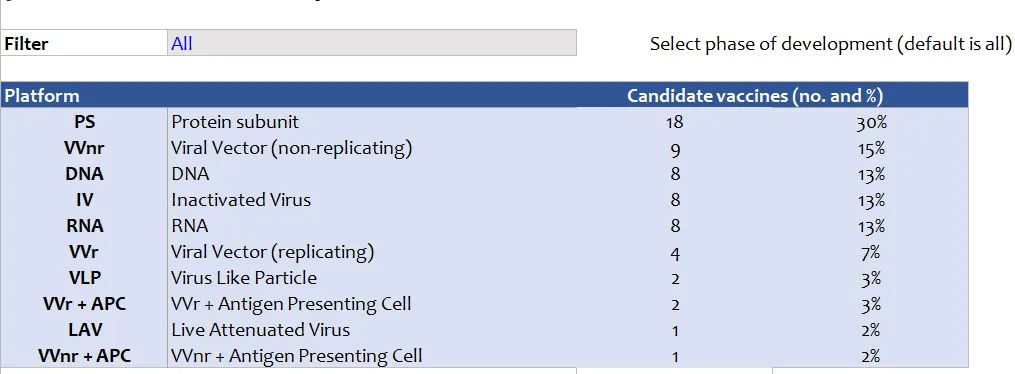This screenshot has width=1015, height=374.
Task: Select the Viral Vector (replicating) cell
Action: coord(372,251)
